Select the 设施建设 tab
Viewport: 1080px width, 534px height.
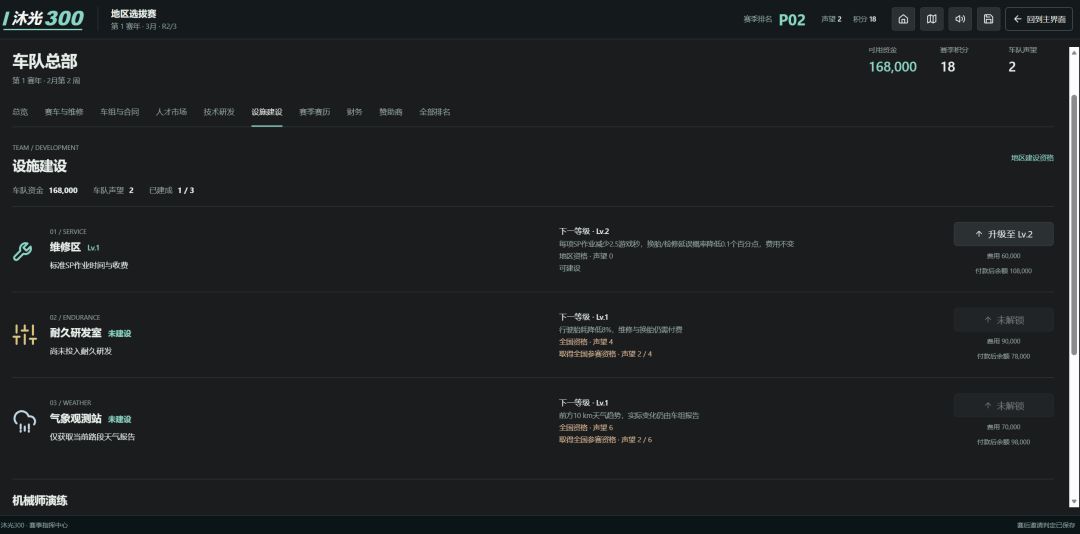[x=267, y=112]
